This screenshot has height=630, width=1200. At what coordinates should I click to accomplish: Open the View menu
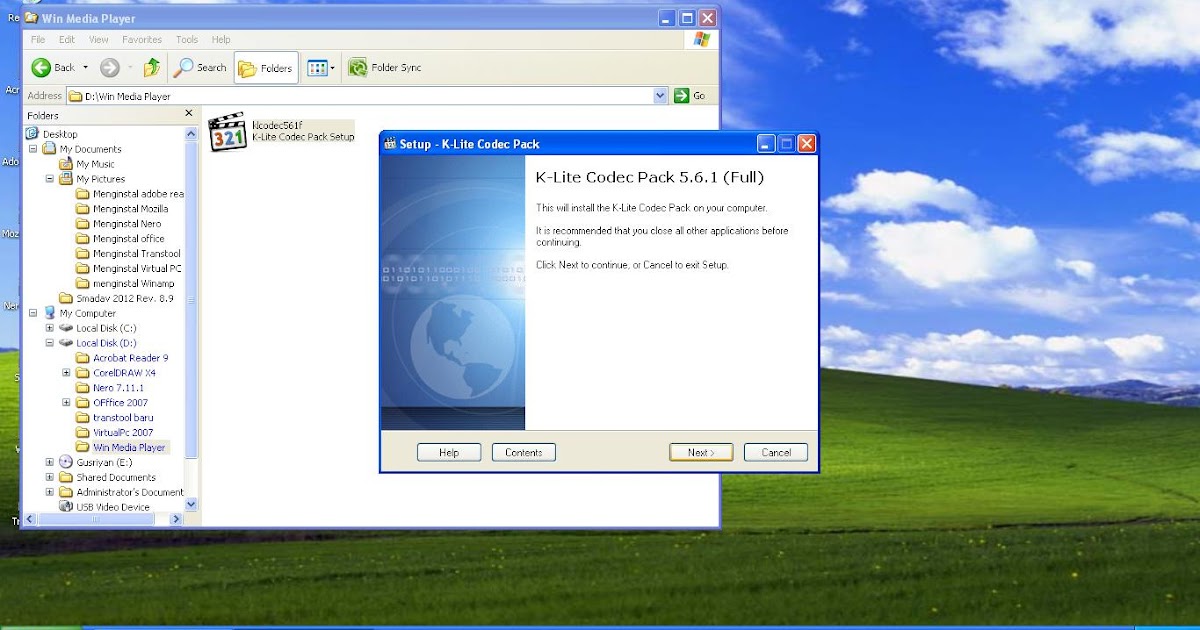coord(99,40)
